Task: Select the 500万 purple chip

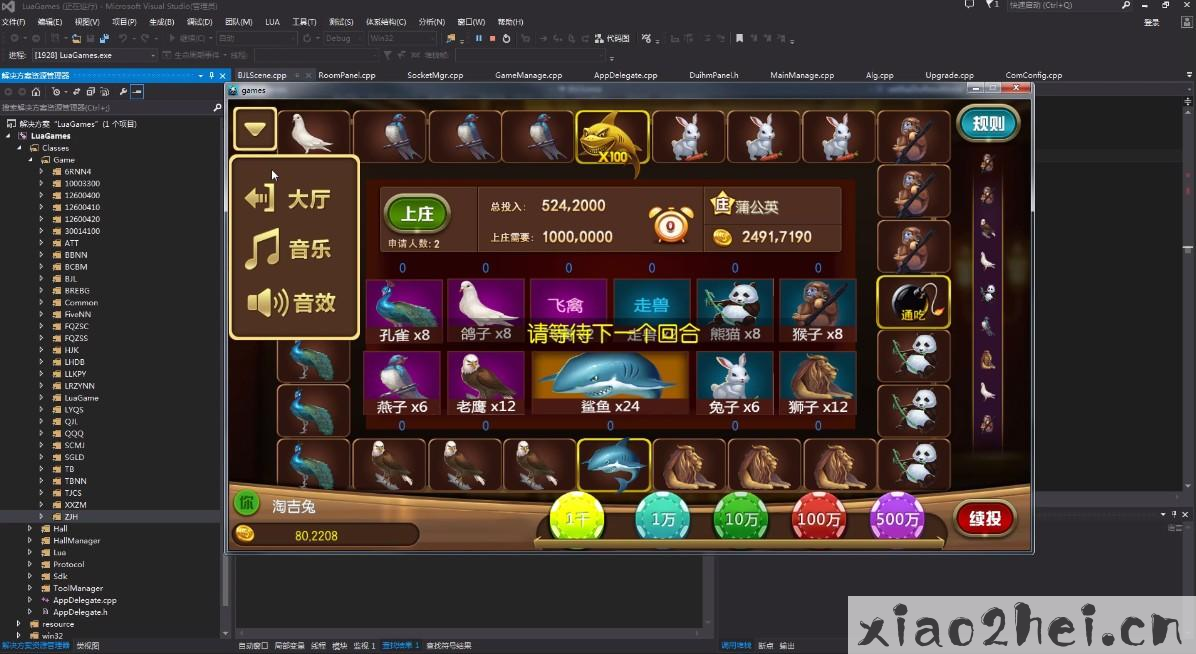Action: (x=897, y=518)
